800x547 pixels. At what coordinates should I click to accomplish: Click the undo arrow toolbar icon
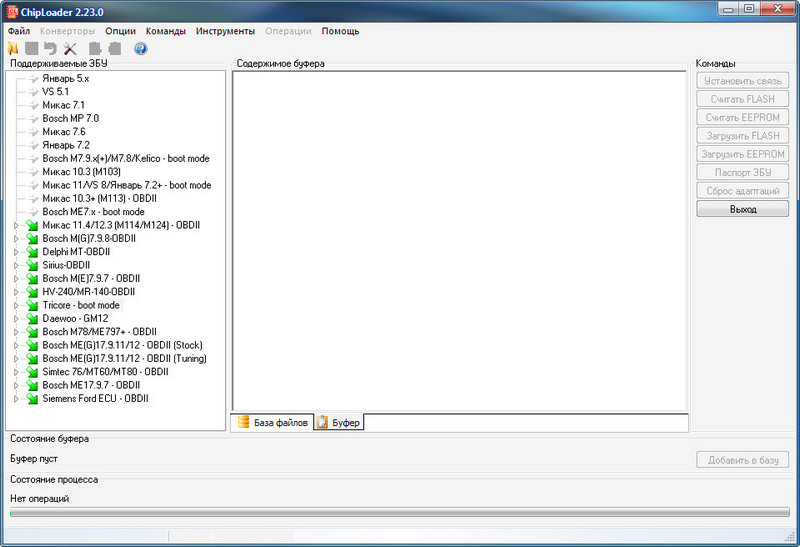50,48
